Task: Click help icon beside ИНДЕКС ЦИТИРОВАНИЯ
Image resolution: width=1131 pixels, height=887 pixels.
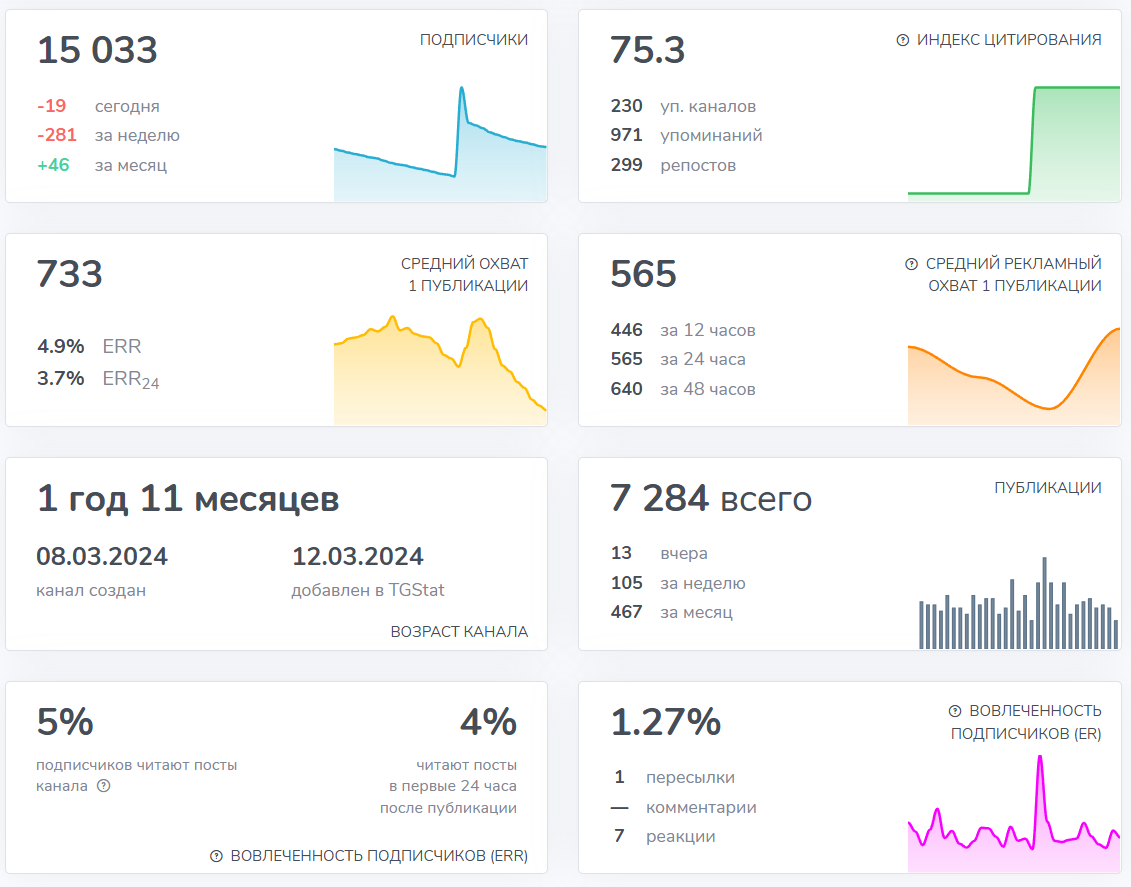Action: (x=903, y=40)
